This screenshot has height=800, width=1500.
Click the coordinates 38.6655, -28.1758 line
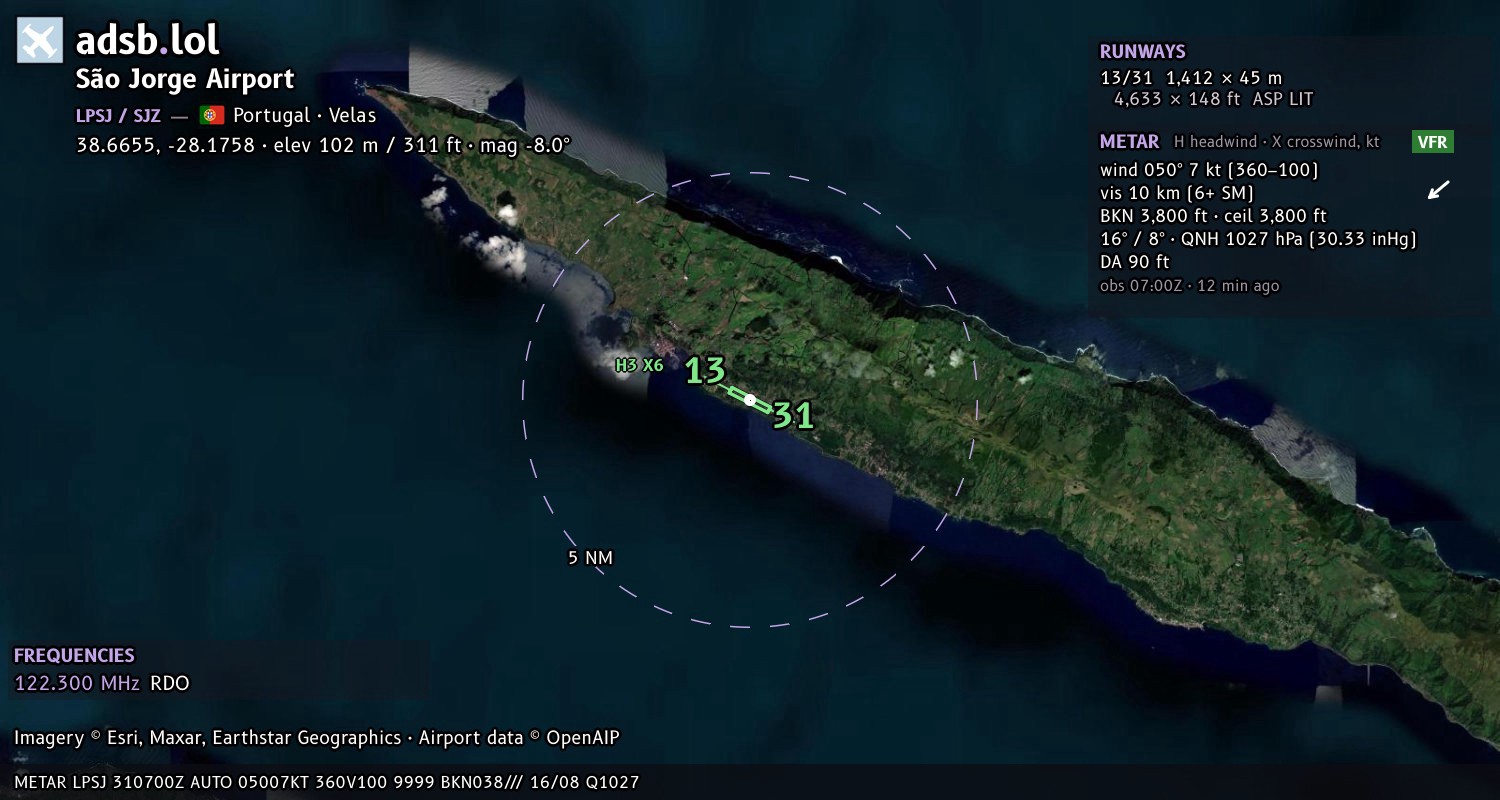(323, 145)
